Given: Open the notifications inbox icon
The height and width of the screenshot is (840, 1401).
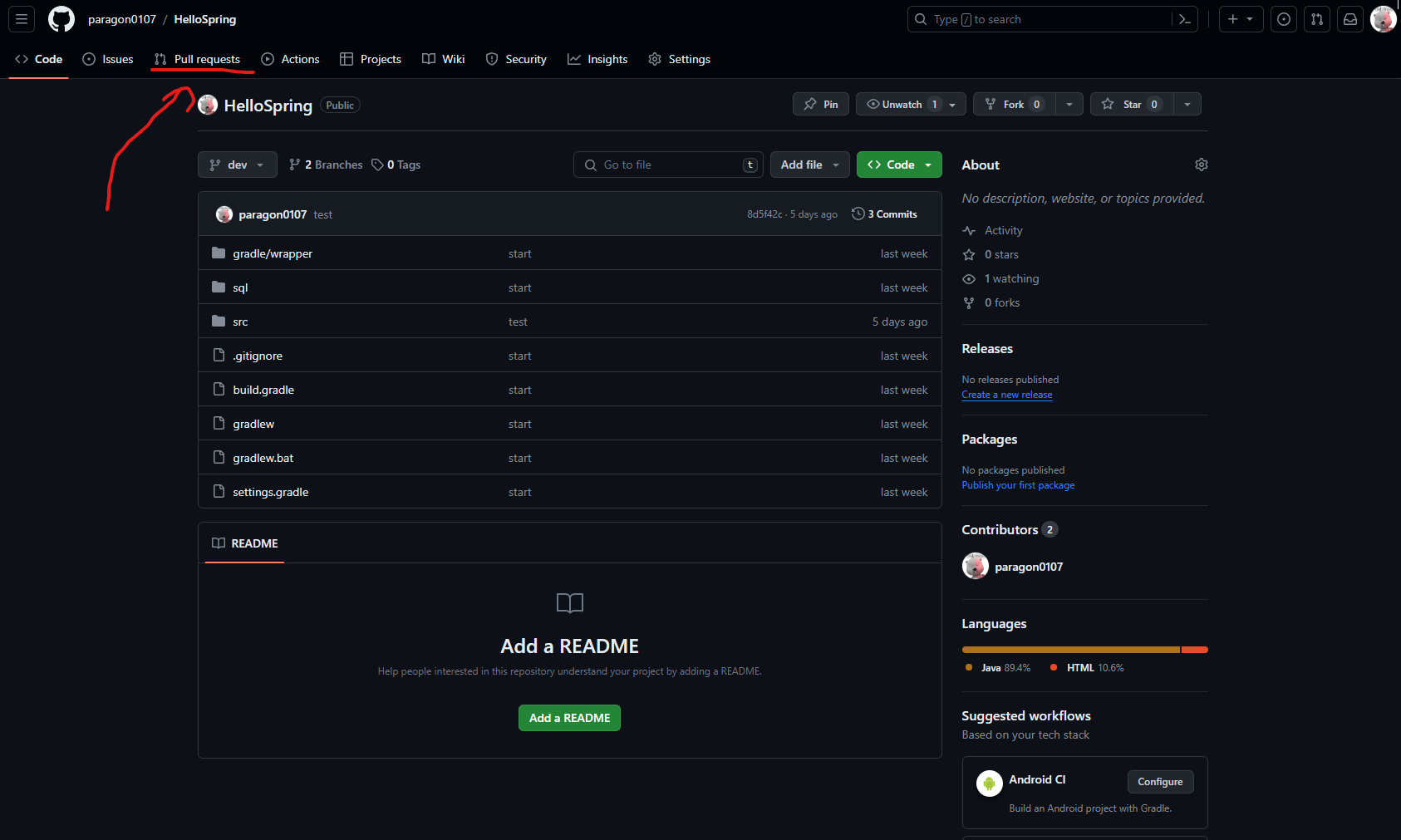Looking at the screenshot, I should point(1350,19).
